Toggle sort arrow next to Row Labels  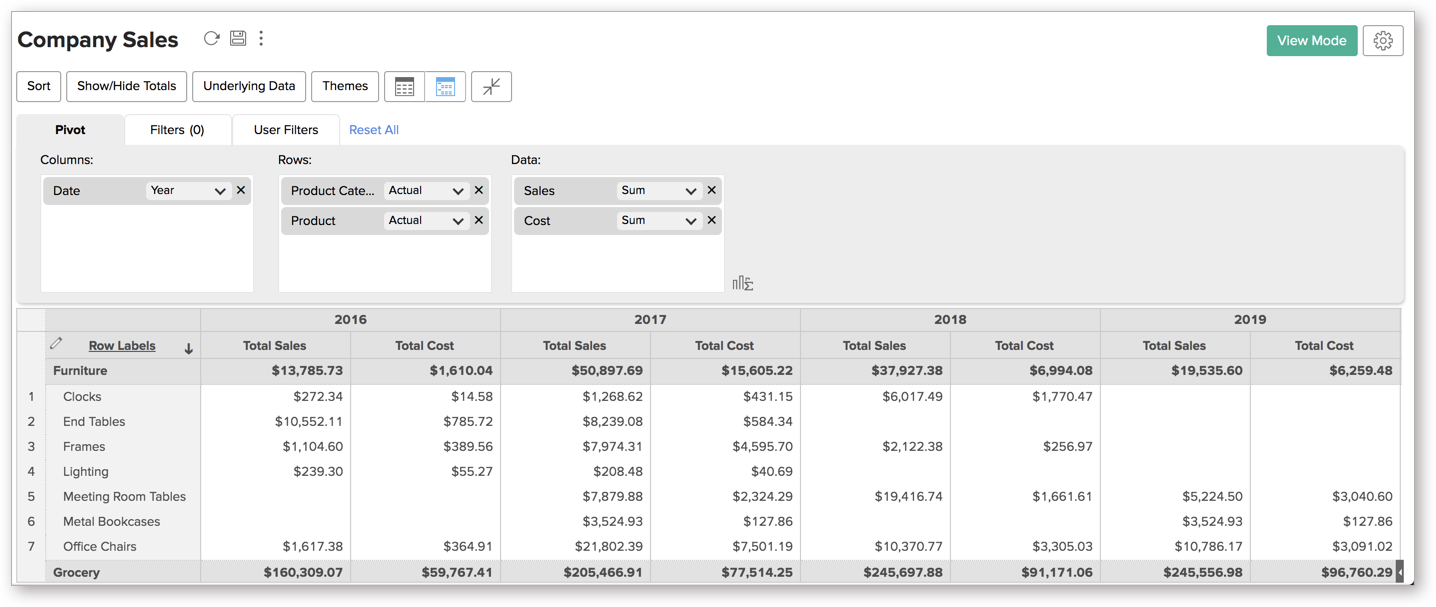click(x=188, y=348)
